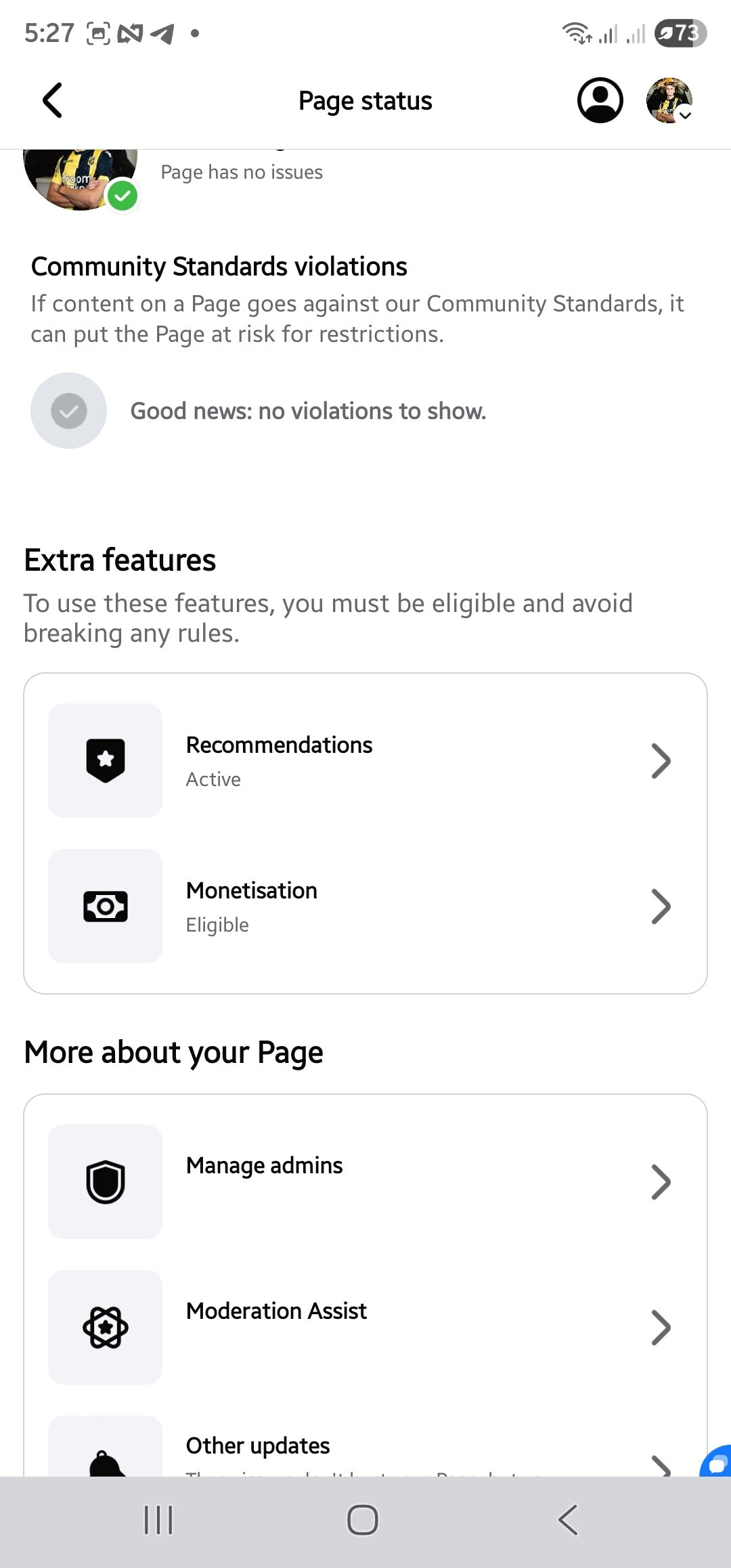The image size is (731, 1568).
Task: Open the floating chat bubble icon
Action: (716, 1462)
